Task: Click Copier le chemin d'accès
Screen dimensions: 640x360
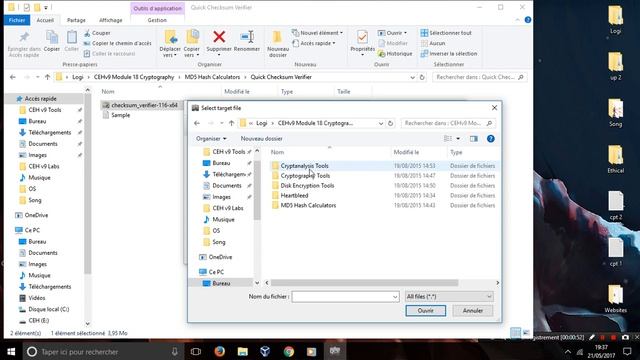Action: [x=118, y=43]
